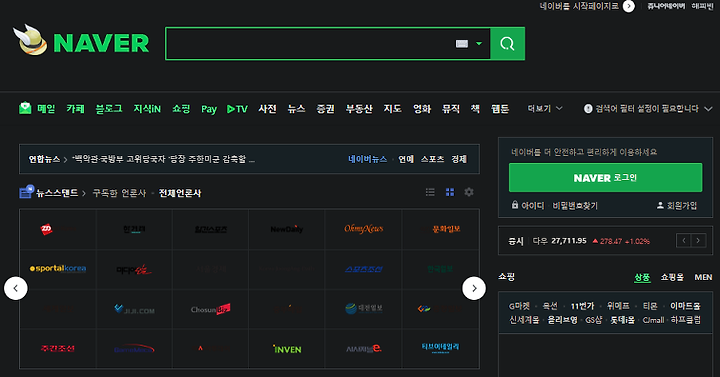The height and width of the screenshot is (377, 720).
Task: Open the 11번가 shopping mall link
Action: click(x=582, y=306)
